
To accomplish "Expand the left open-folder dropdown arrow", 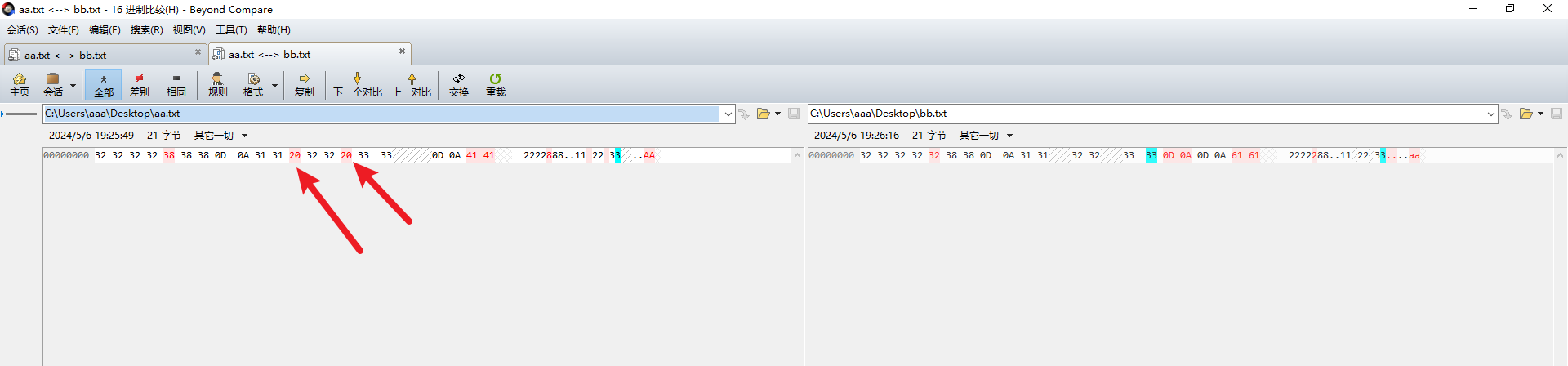I will (777, 114).
